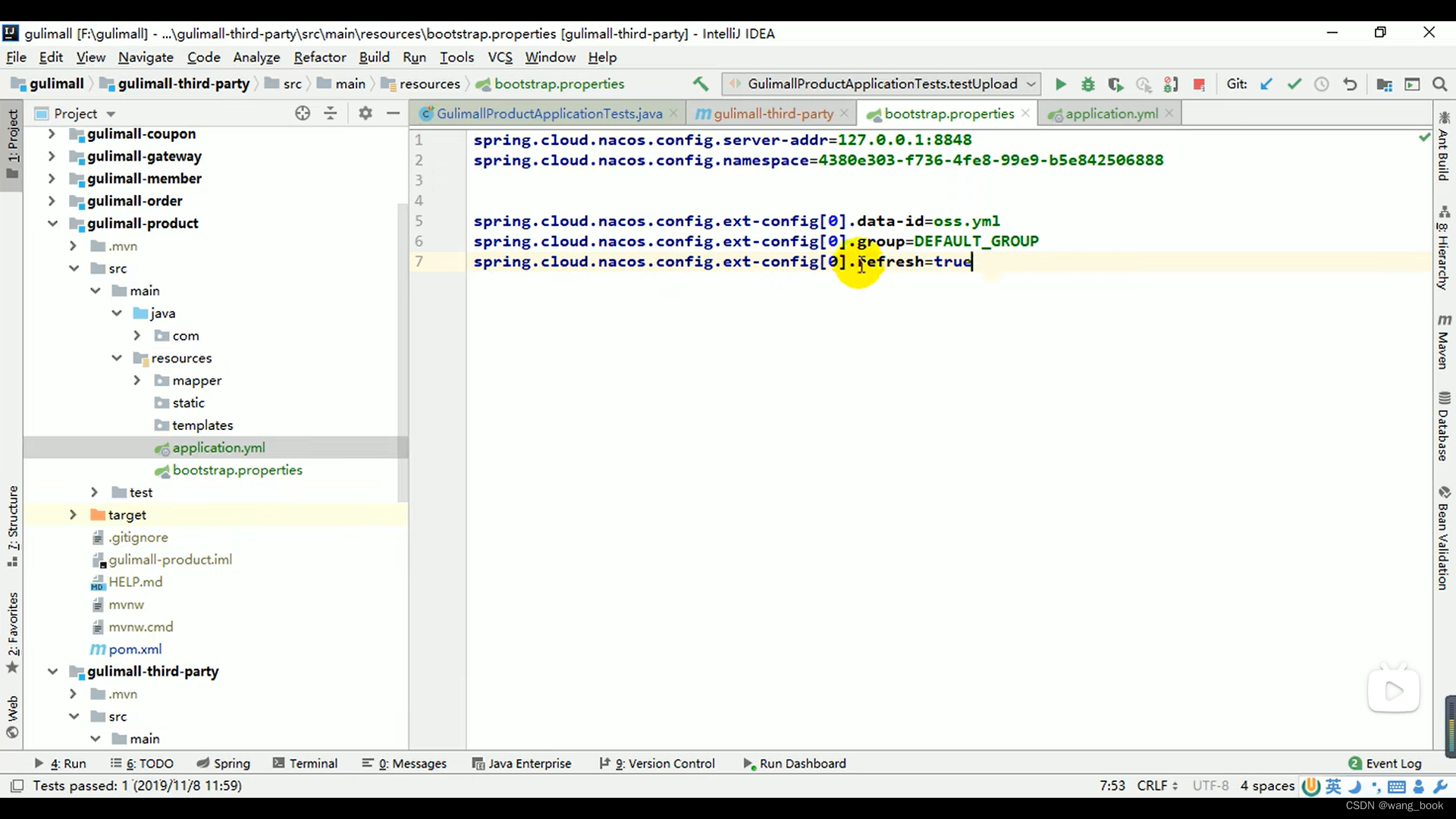Expand the mapper folder

click(136, 381)
